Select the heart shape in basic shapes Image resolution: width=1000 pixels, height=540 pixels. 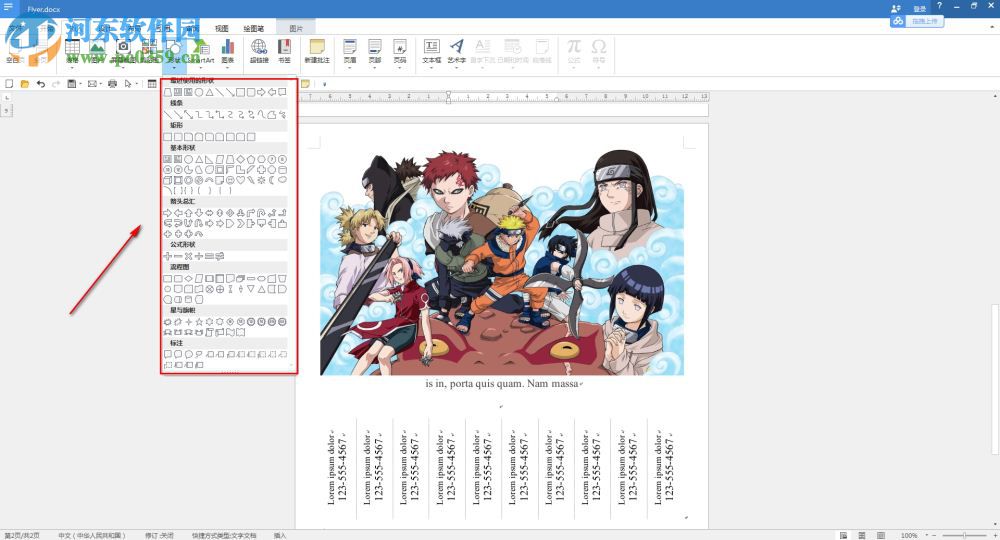[240, 180]
